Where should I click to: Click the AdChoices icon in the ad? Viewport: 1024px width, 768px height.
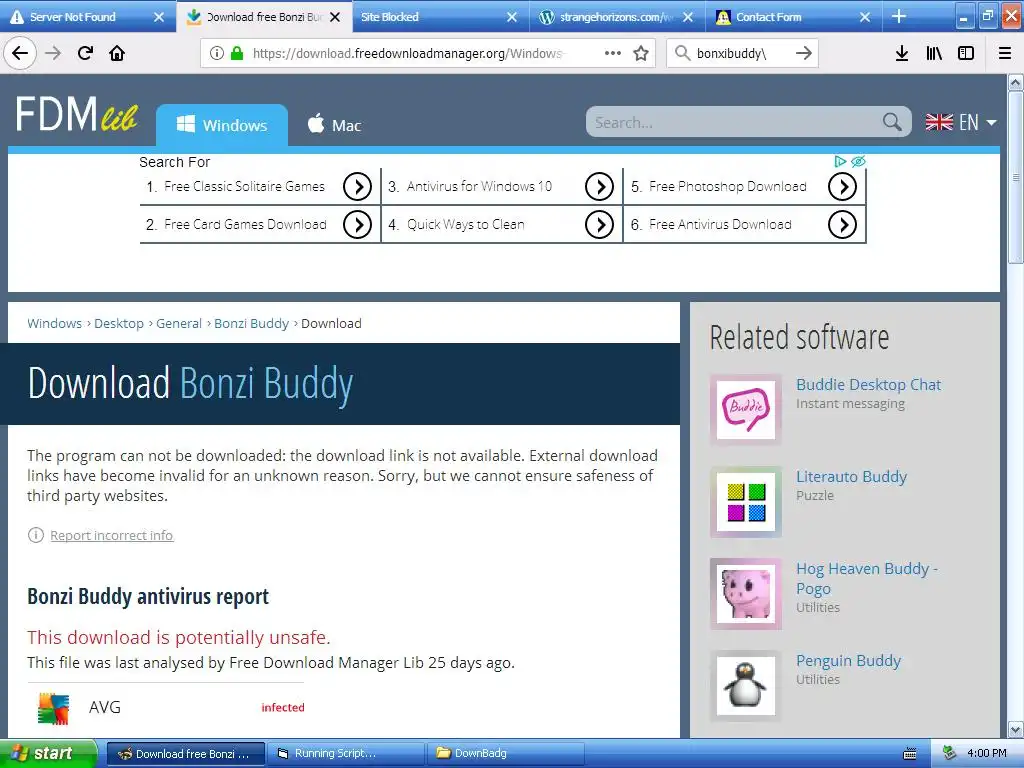click(840, 161)
